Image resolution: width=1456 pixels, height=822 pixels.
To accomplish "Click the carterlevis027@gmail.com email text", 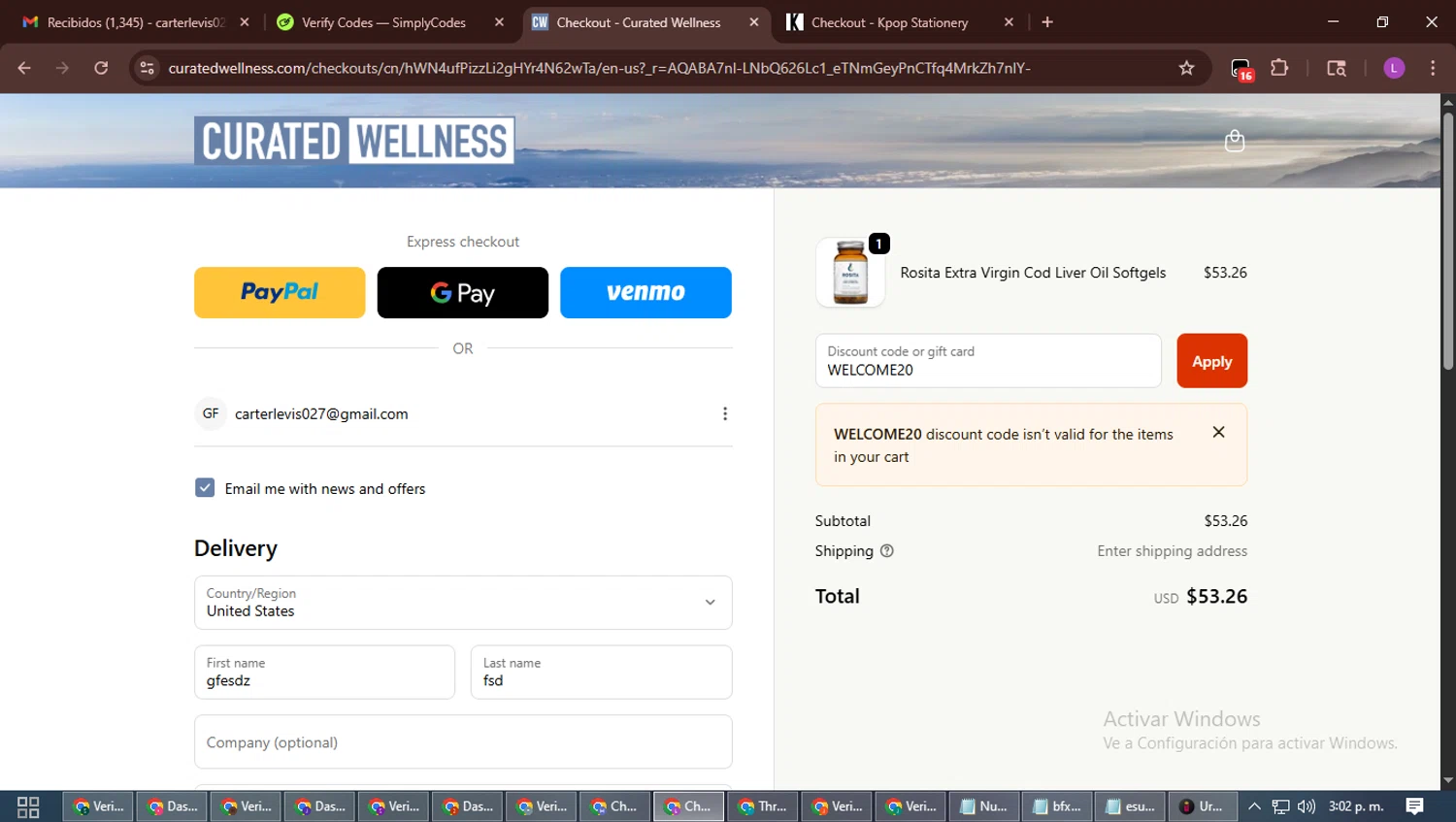I will (321, 413).
